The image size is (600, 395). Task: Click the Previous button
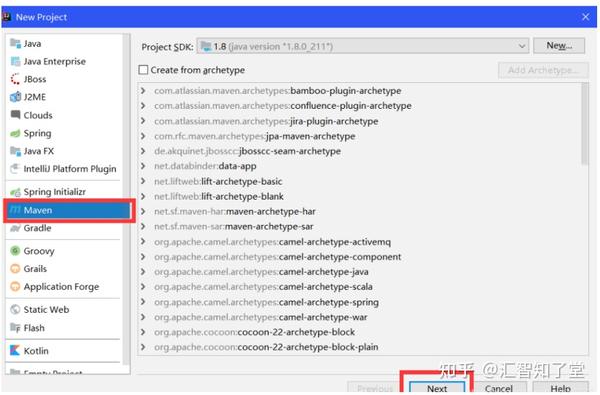click(375, 388)
